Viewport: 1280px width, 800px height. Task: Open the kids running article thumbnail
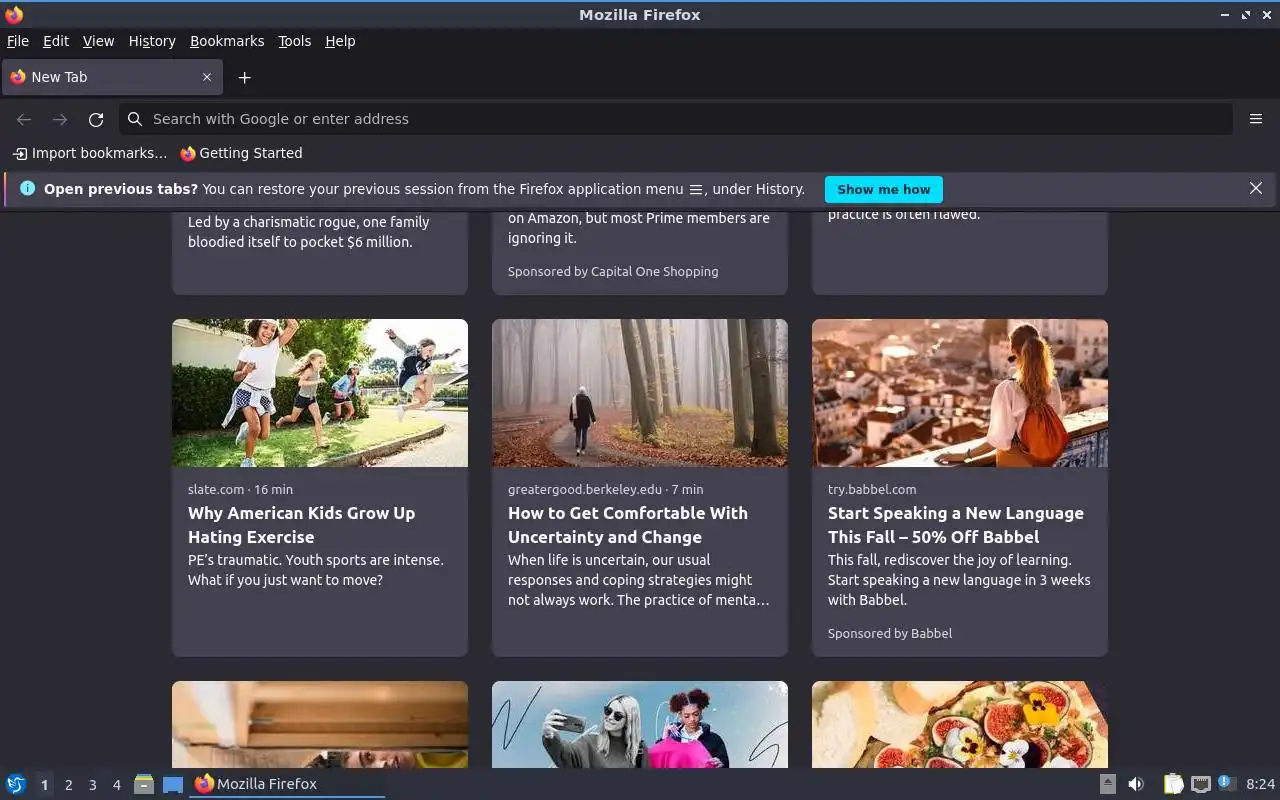[320, 393]
